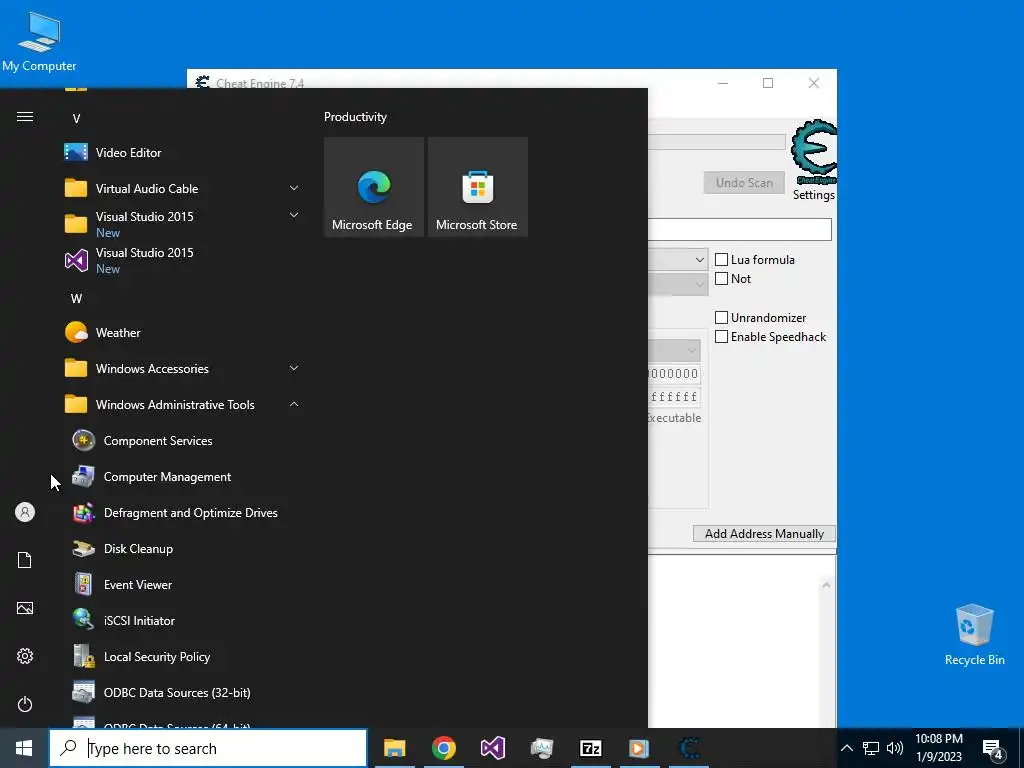This screenshot has height=768, width=1024.
Task: Switch to Cheat Engine taskbar icon
Action: point(688,748)
